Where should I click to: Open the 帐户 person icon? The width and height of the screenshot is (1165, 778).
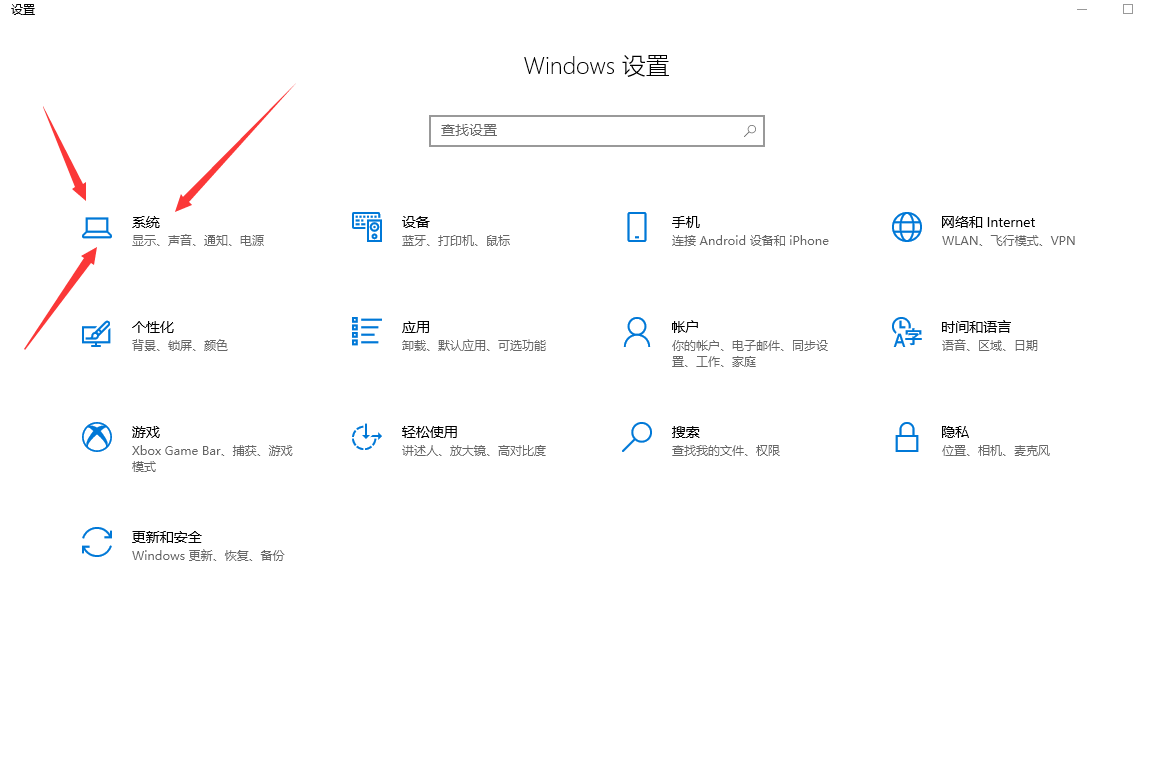coord(637,332)
